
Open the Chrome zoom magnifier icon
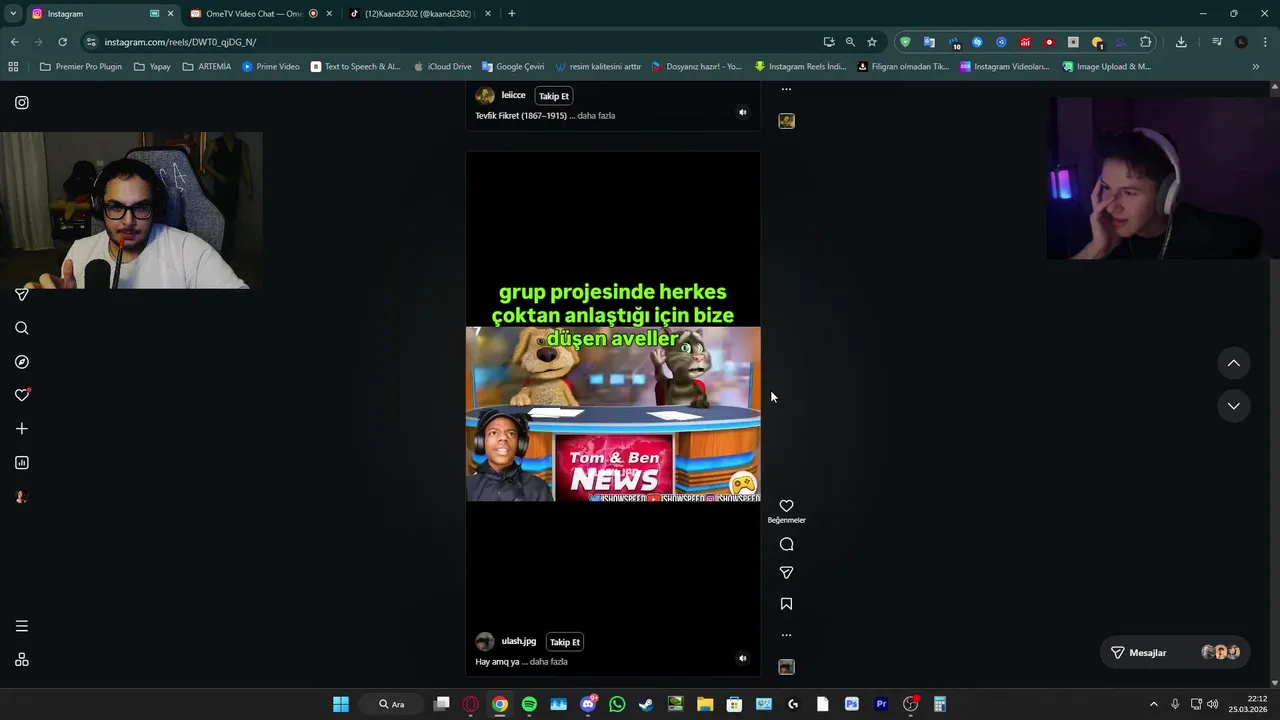pos(850,42)
